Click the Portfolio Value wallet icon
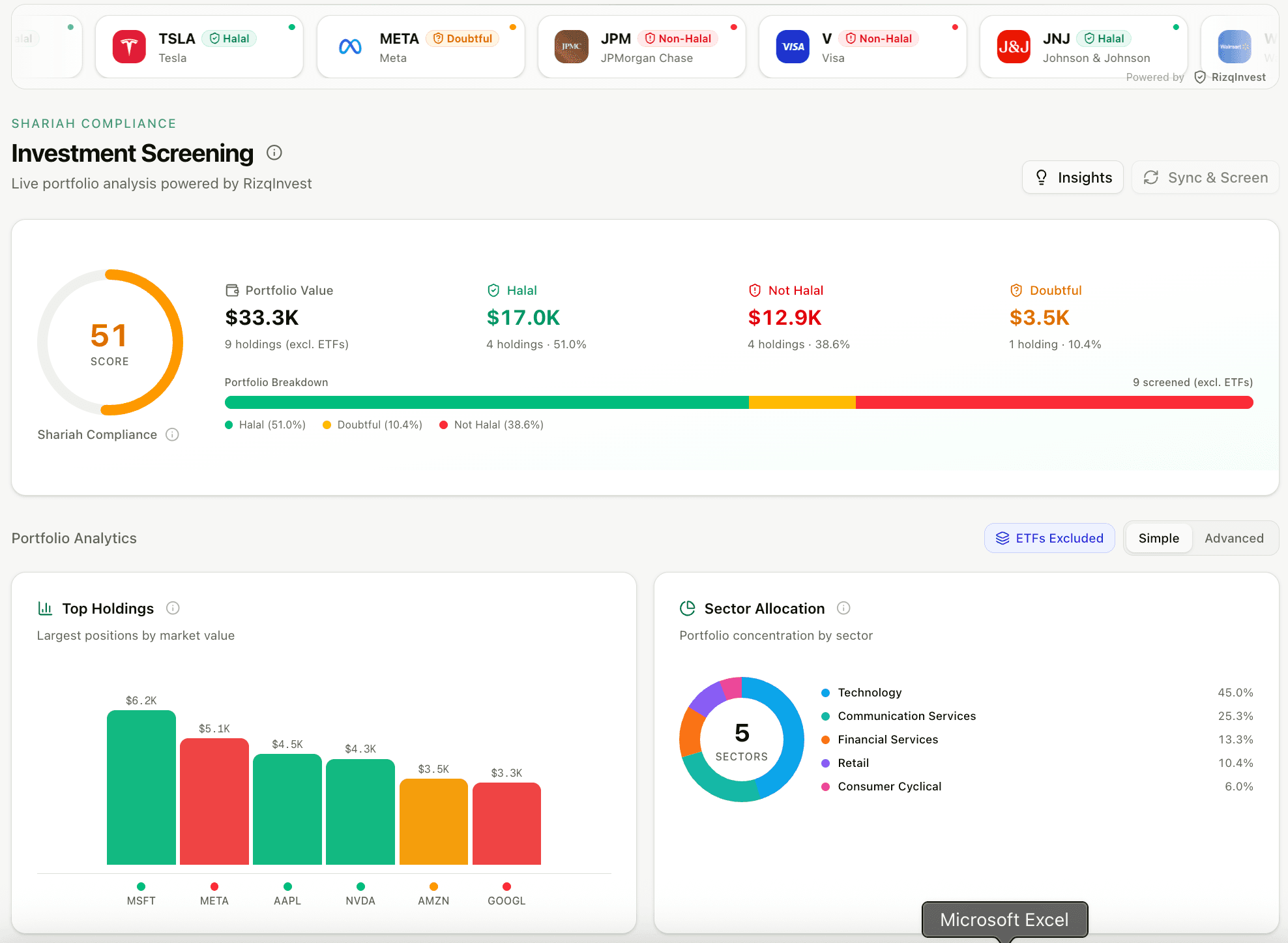The height and width of the screenshot is (943, 1288). click(x=232, y=290)
